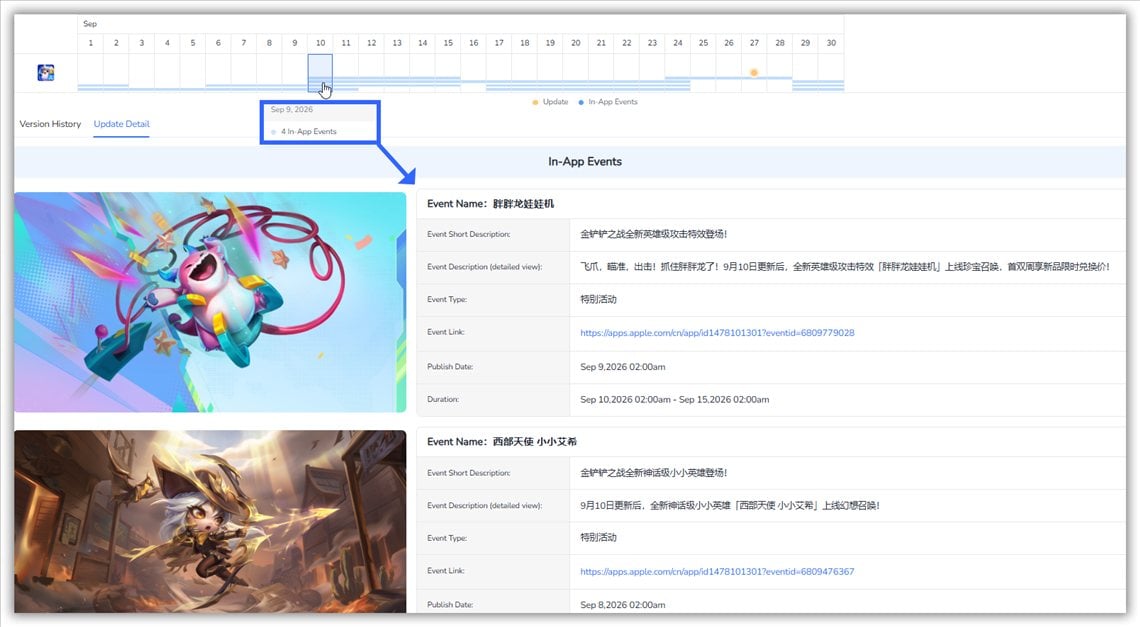Click the 'Sep 9, 2026' tooltip date
This screenshot has height=627, width=1140.
coord(292,109)
